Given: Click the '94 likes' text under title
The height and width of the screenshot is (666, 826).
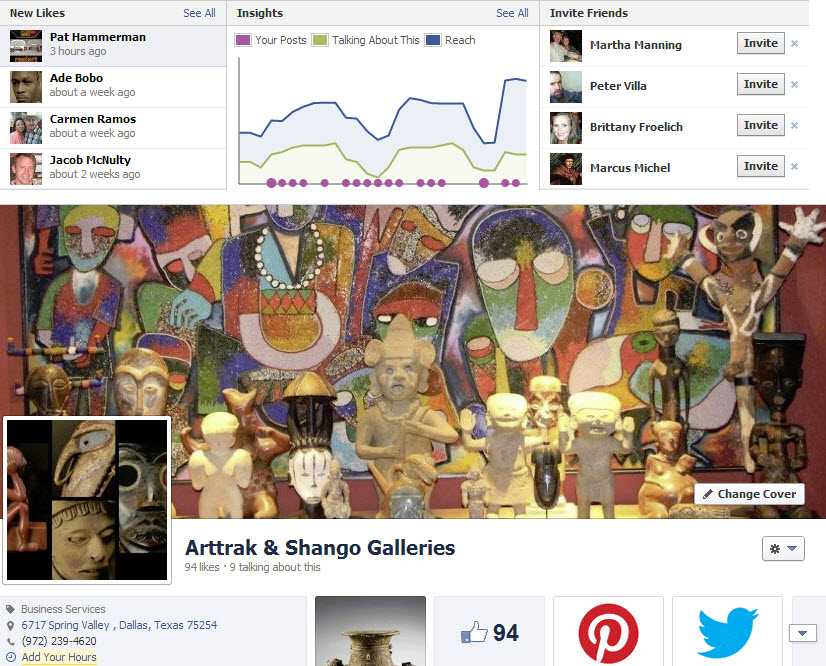Looking at the screenshot, I should 202,567.
